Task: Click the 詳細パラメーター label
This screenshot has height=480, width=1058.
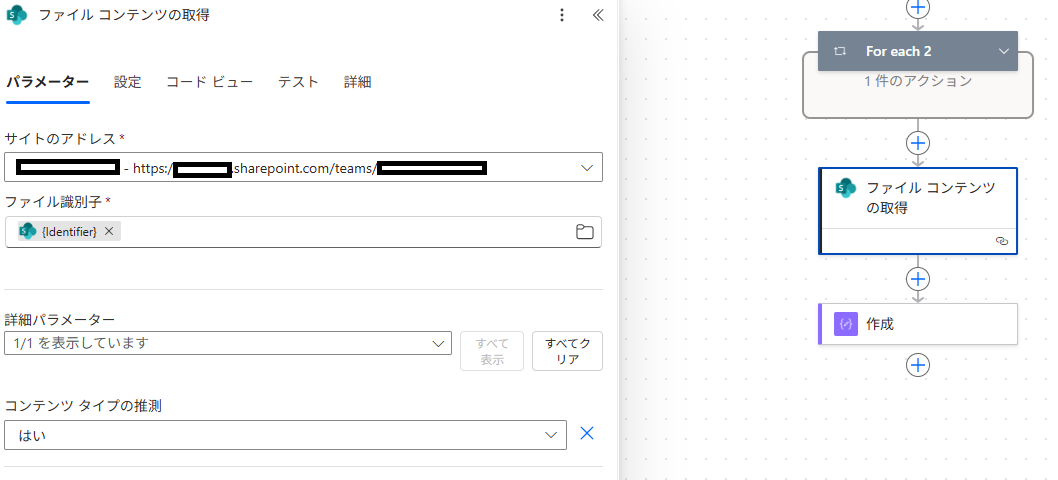Action: click(x=60, y=319)
